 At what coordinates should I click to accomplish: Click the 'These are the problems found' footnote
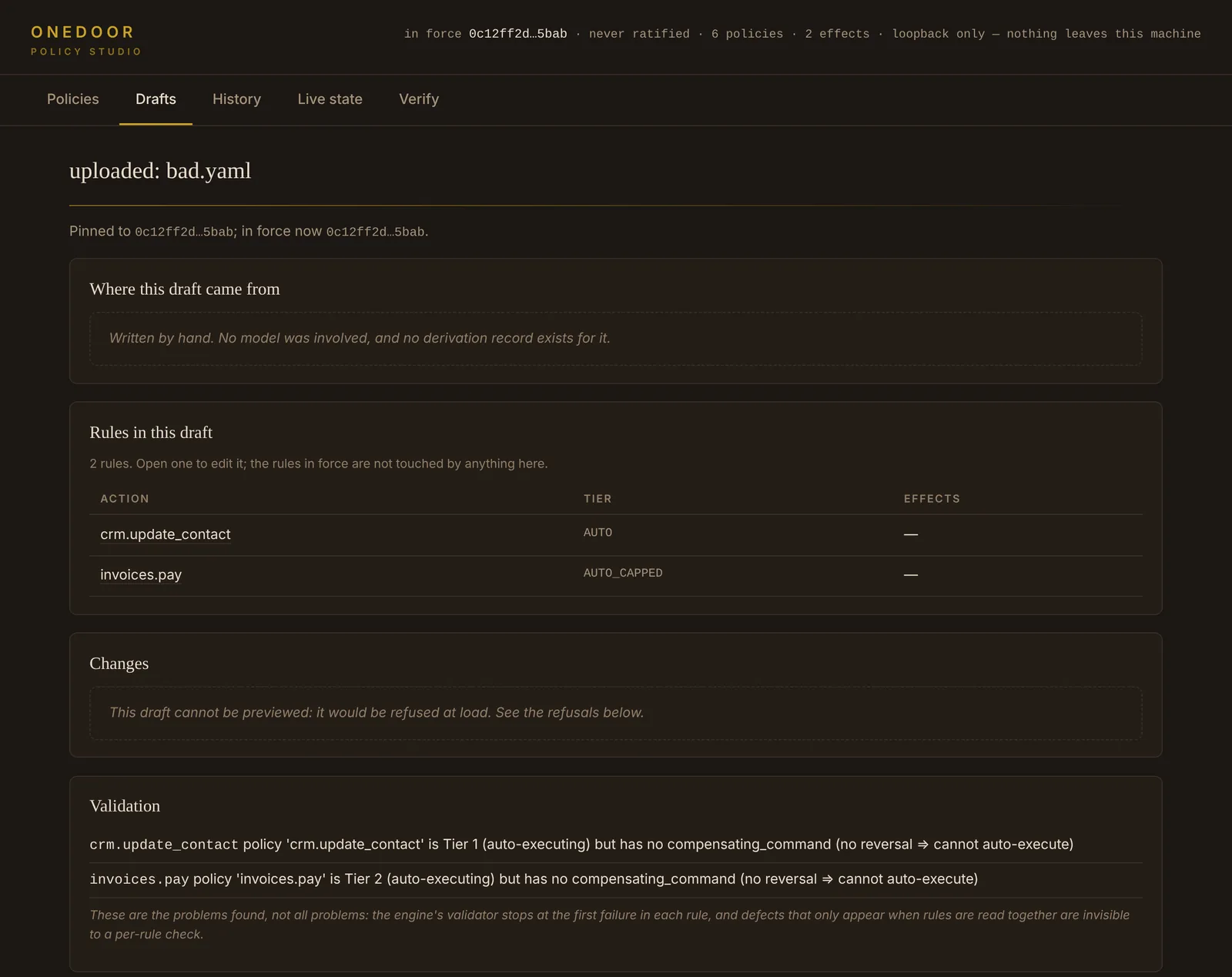pos(609,925)
